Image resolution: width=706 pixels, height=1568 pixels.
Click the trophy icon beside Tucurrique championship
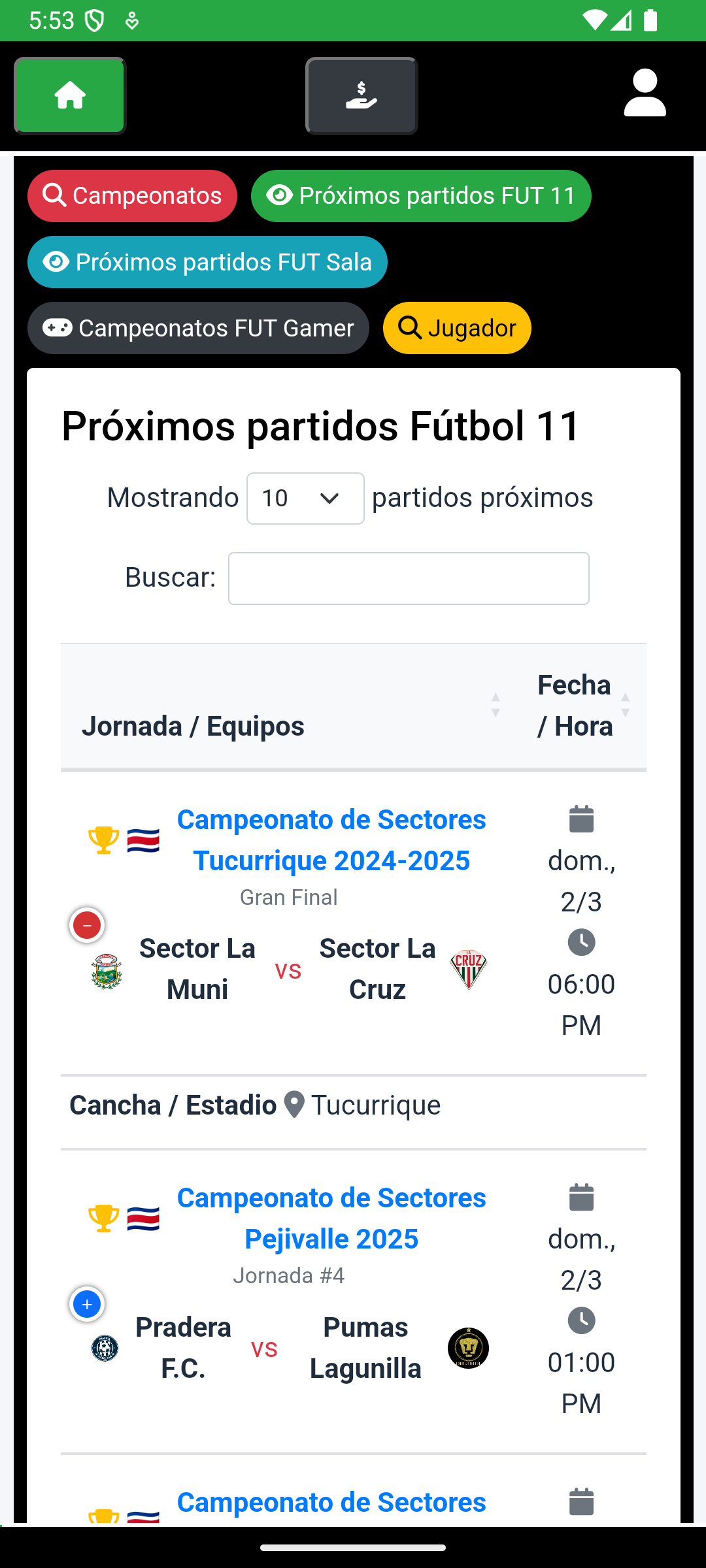click(x=103, y=840)
